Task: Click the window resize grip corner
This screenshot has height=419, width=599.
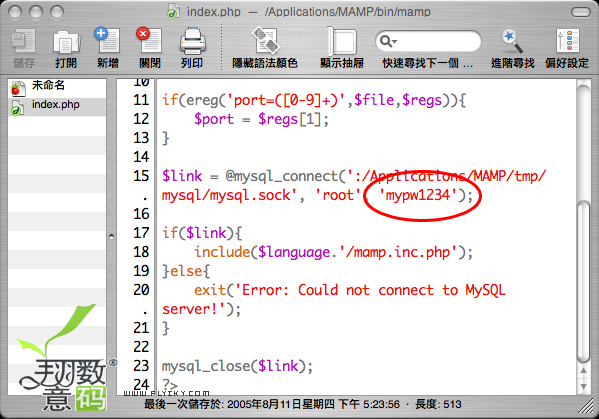Action: (586, 406)
